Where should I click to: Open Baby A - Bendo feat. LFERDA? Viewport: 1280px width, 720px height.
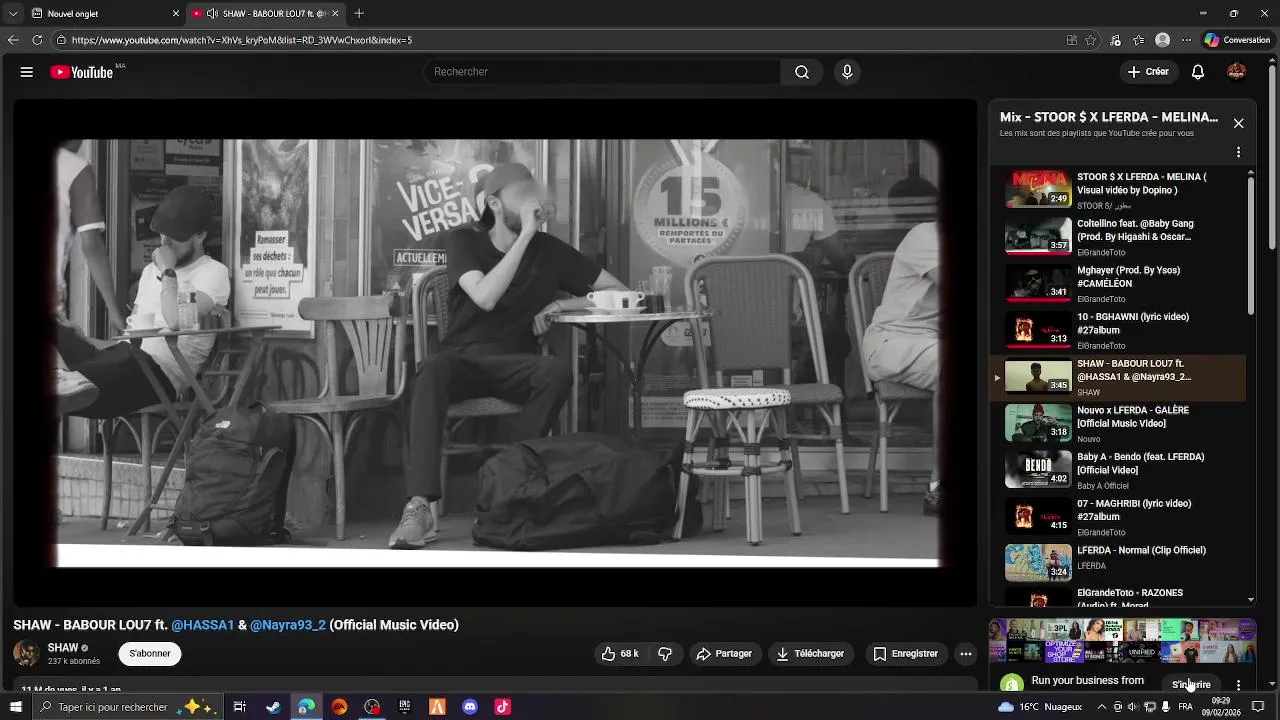1117,470
